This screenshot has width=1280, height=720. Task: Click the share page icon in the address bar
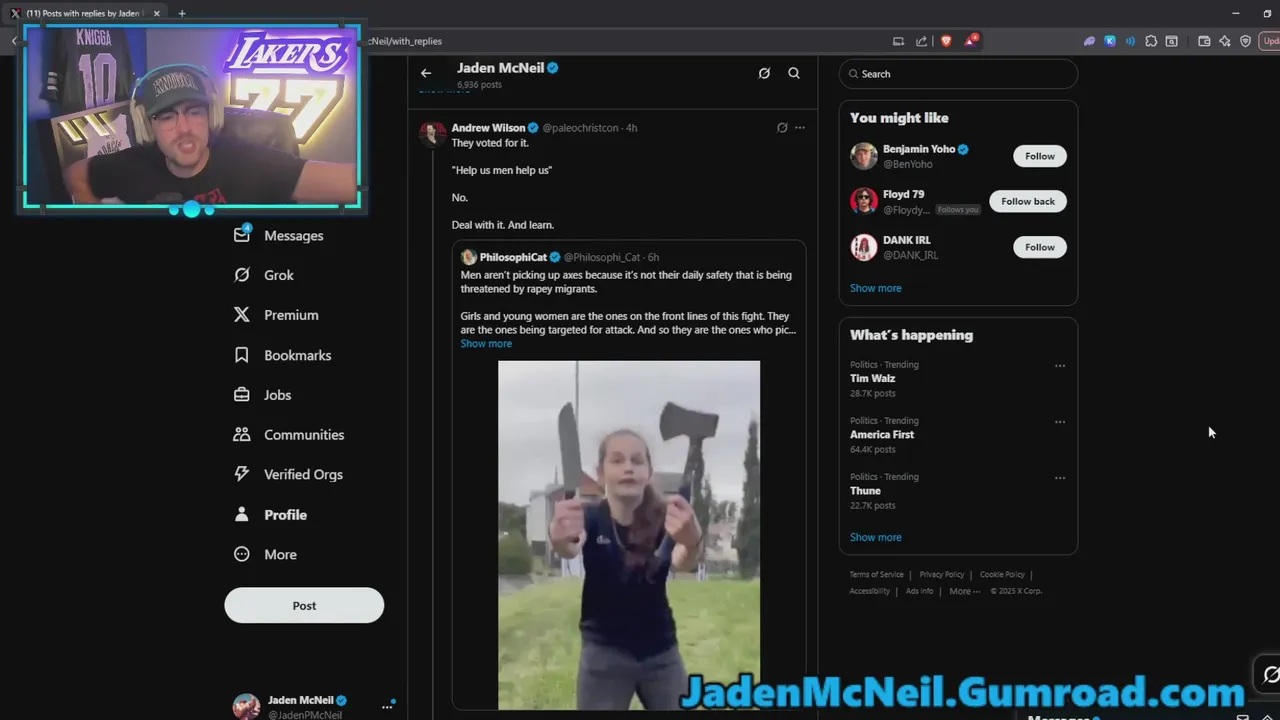pos(921,41)
